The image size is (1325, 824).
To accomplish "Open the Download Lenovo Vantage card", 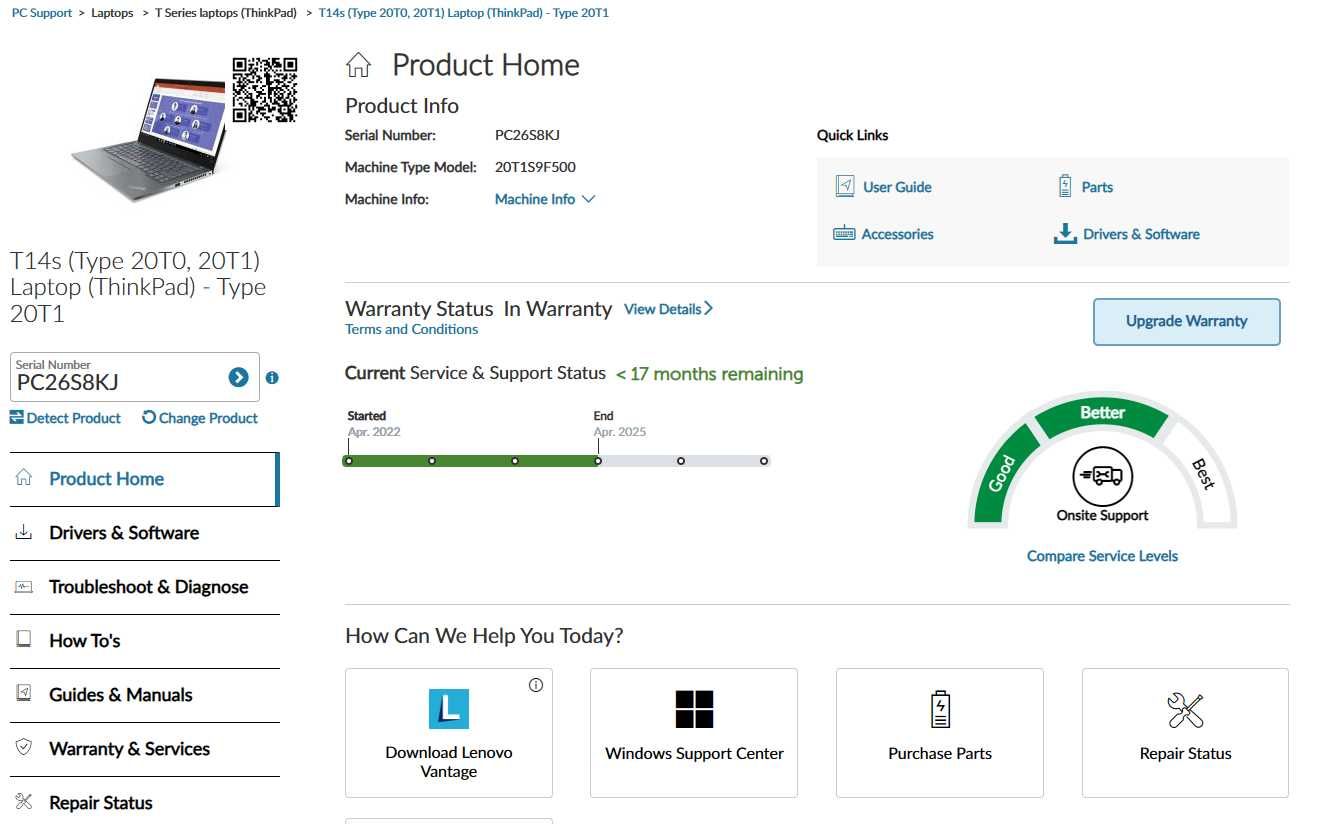I will coord(448,733).
